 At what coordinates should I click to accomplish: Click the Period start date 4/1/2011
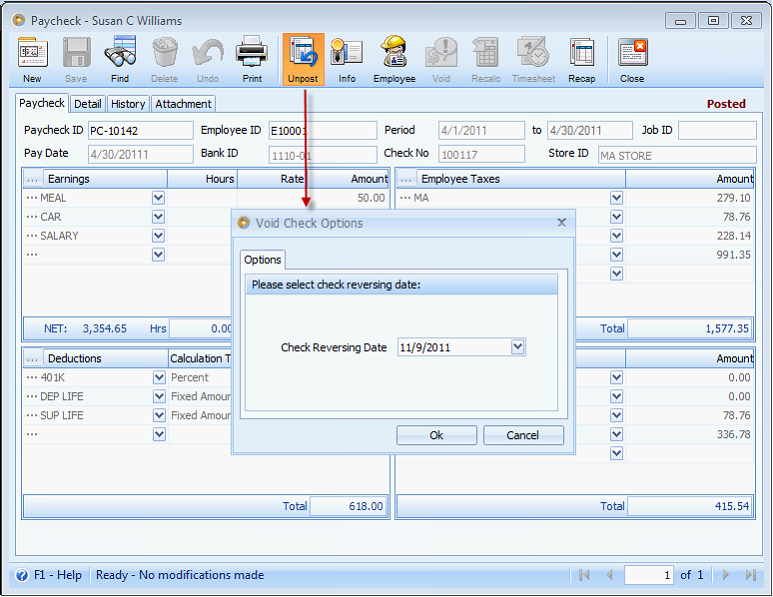(482, 131)
